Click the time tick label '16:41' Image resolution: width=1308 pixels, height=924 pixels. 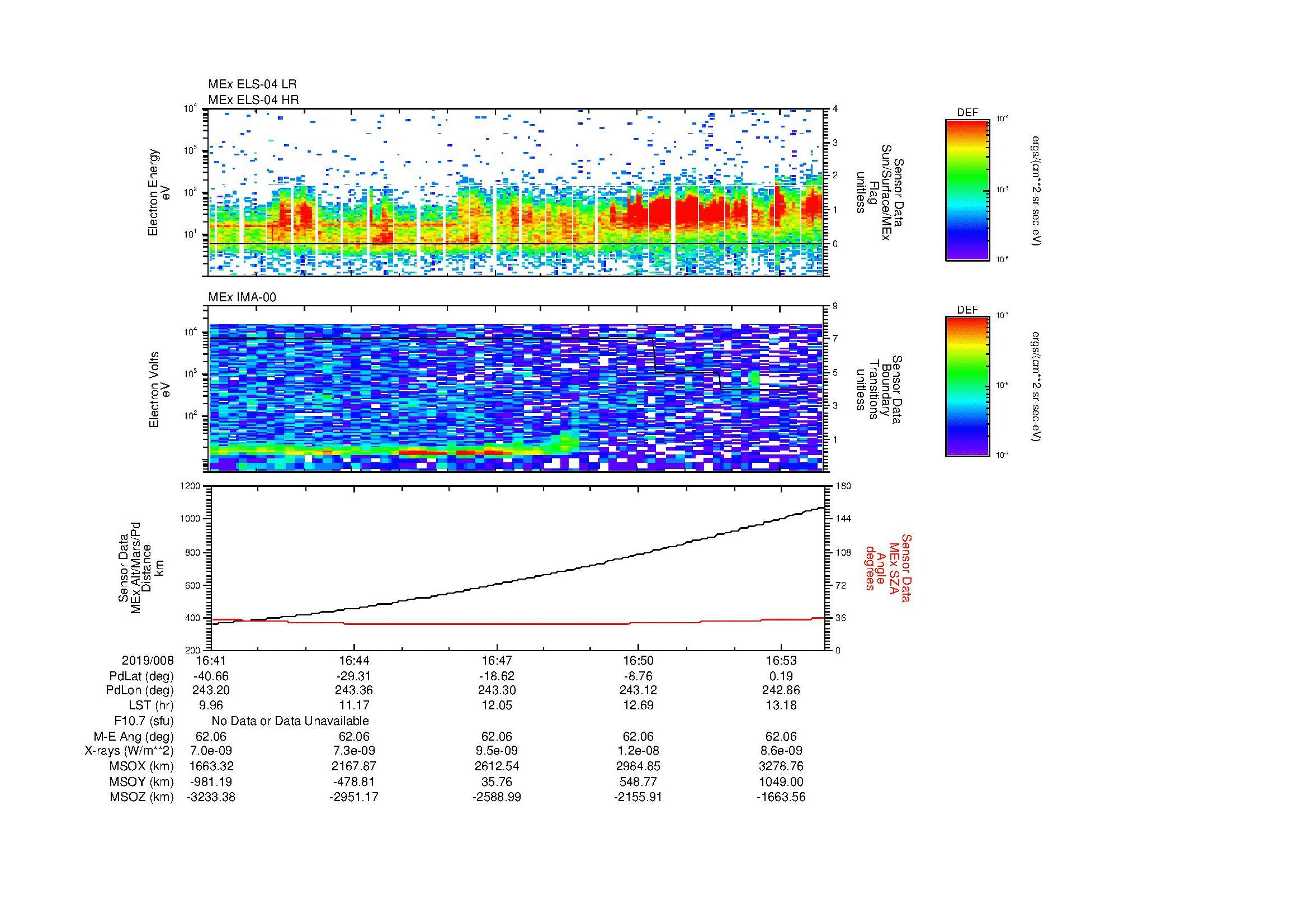(x=211, y=661)
